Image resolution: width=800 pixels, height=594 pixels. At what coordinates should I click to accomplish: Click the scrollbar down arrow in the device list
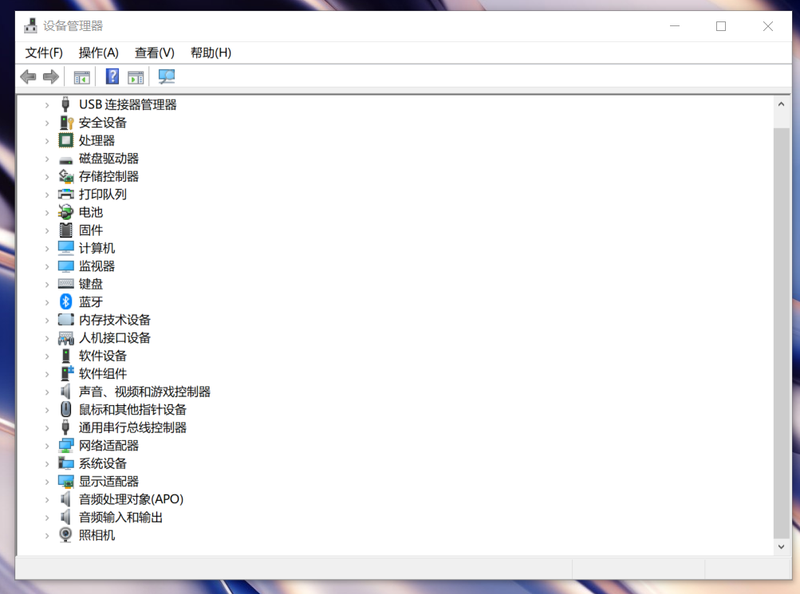[x=782, y=547]
